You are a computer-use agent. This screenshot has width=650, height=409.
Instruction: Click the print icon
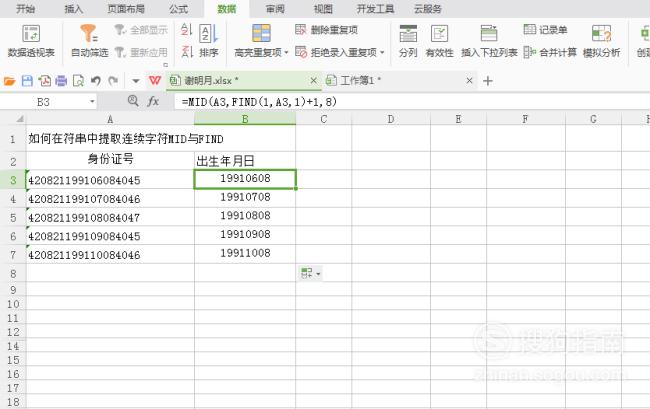click(61, 81)
